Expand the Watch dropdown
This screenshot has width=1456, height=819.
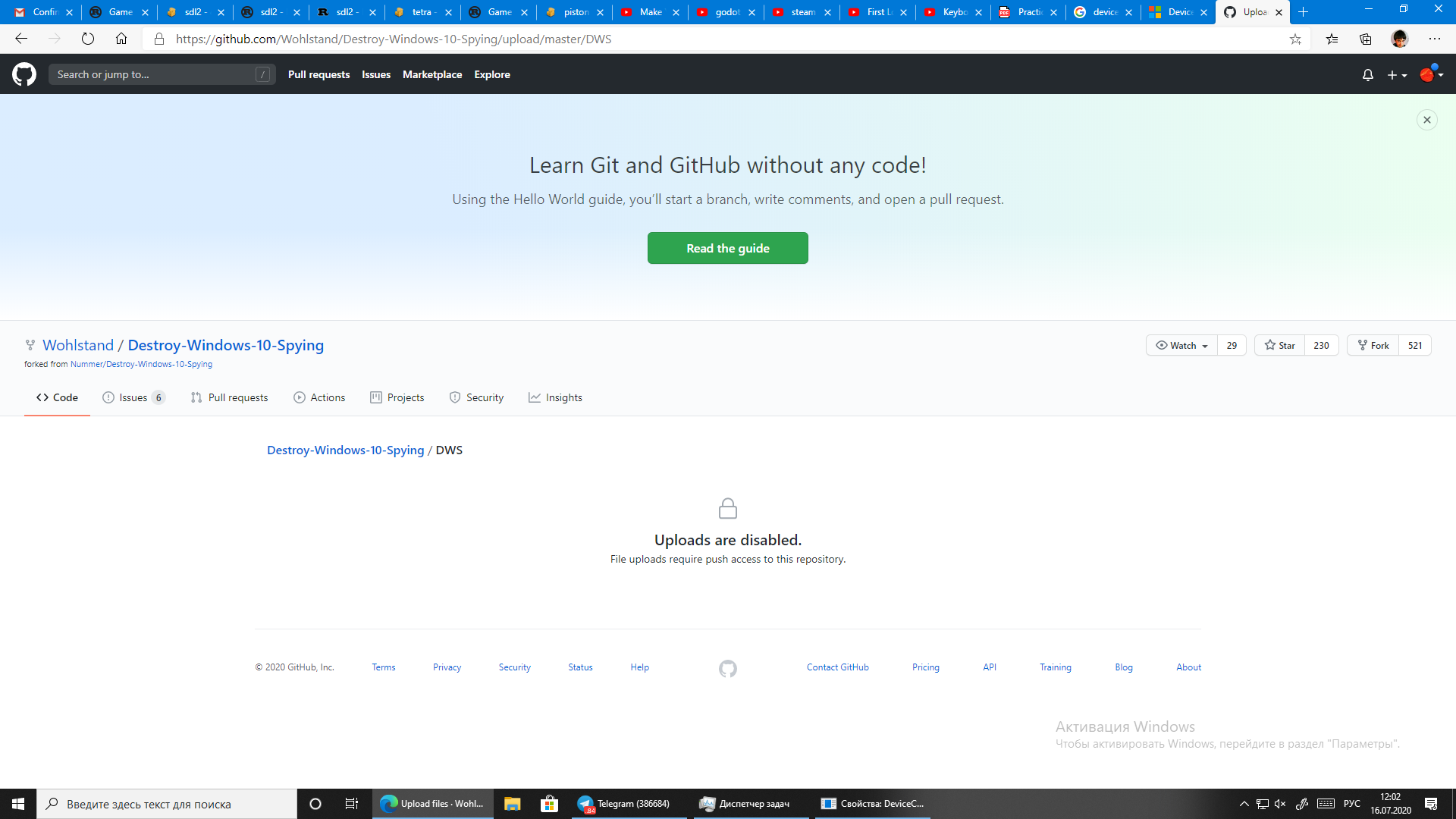tap(1181, 345)
